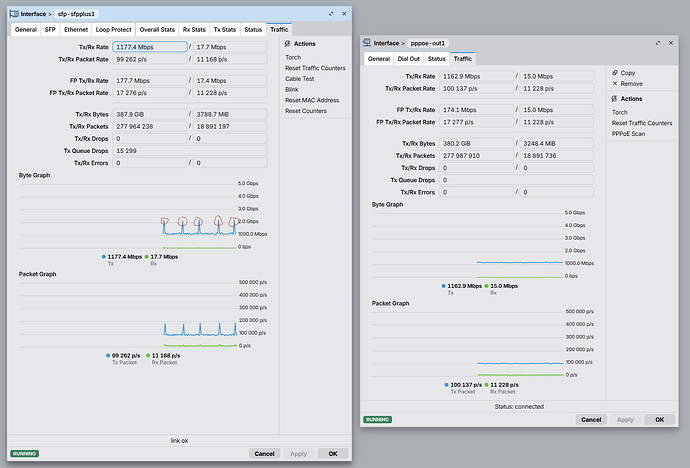The width and height of the screenshot is (690, 468).
Task: Click the Copy icon in pppoe-out1 window
Action: pyautogui.click(x=614, y=73)
